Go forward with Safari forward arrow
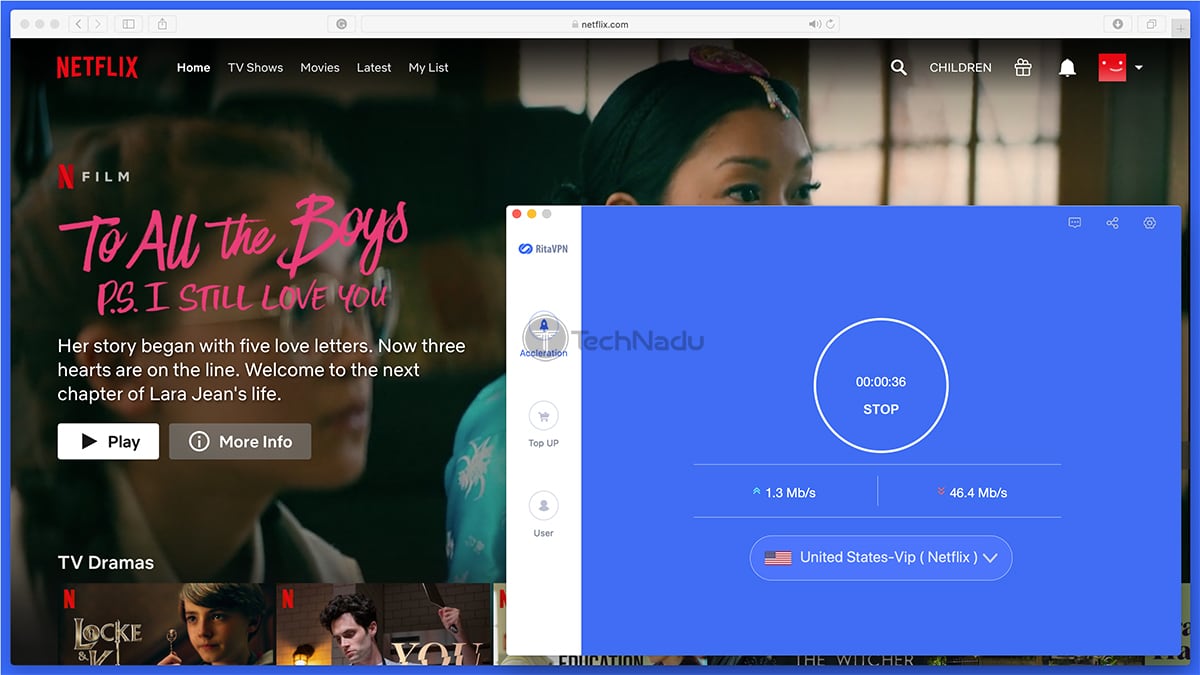Viewport: 1200px width, 675px height. pyautogui.click(x=98, y=24)
